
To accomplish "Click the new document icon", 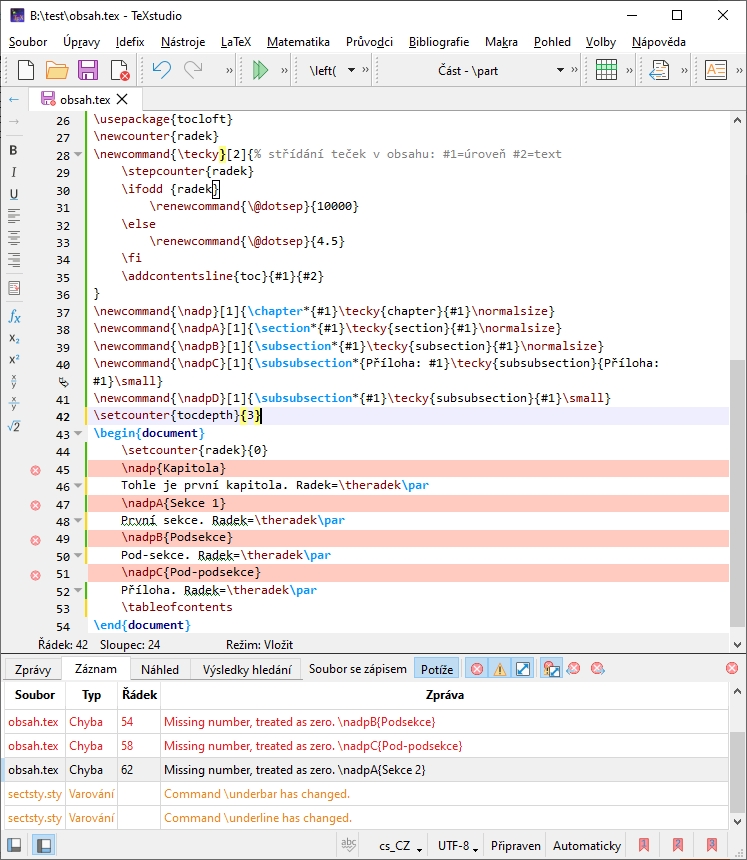I will pos(26,70).
